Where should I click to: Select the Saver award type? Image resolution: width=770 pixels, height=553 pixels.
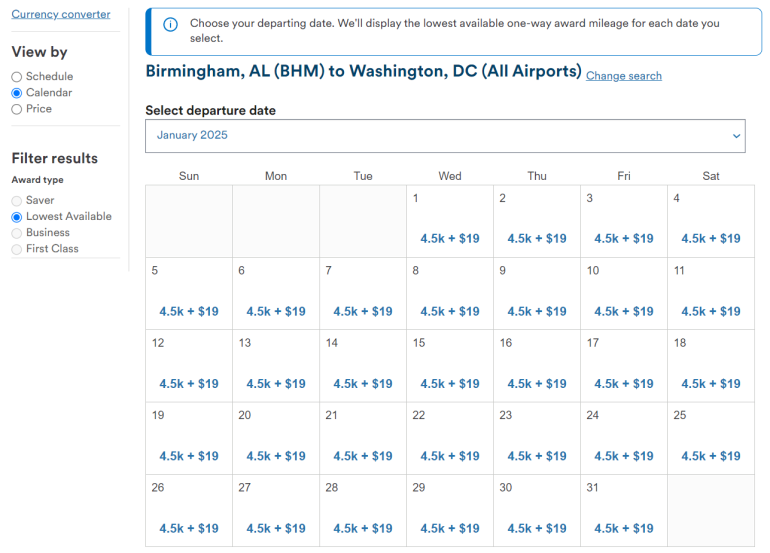[17, 201]
